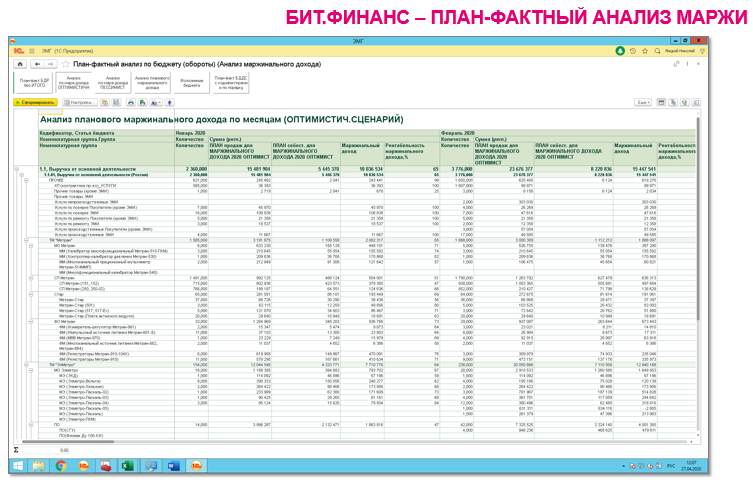Screen dimensions: 753x482
Task: Collapse the 1.1. Выручка от основной деятельности group
Action: pos(17,169)
